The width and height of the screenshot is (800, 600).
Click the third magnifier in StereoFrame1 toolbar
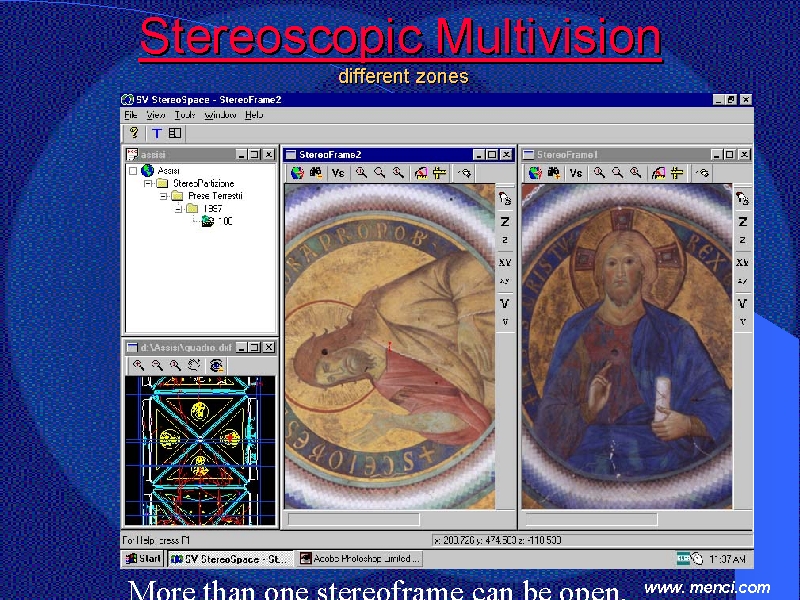coord(636,173)
